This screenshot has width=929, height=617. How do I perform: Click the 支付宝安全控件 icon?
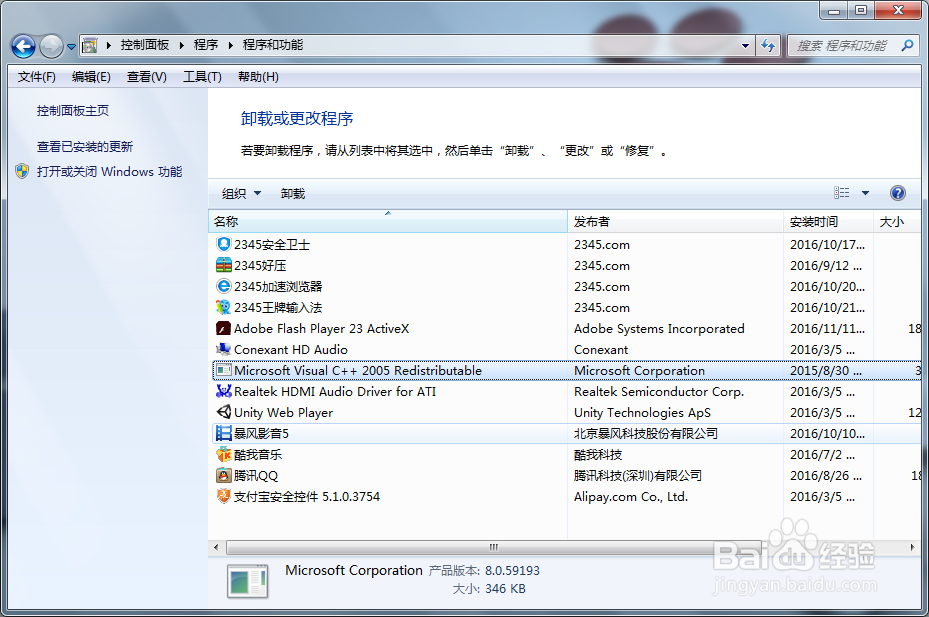click(x=223, y=496)
